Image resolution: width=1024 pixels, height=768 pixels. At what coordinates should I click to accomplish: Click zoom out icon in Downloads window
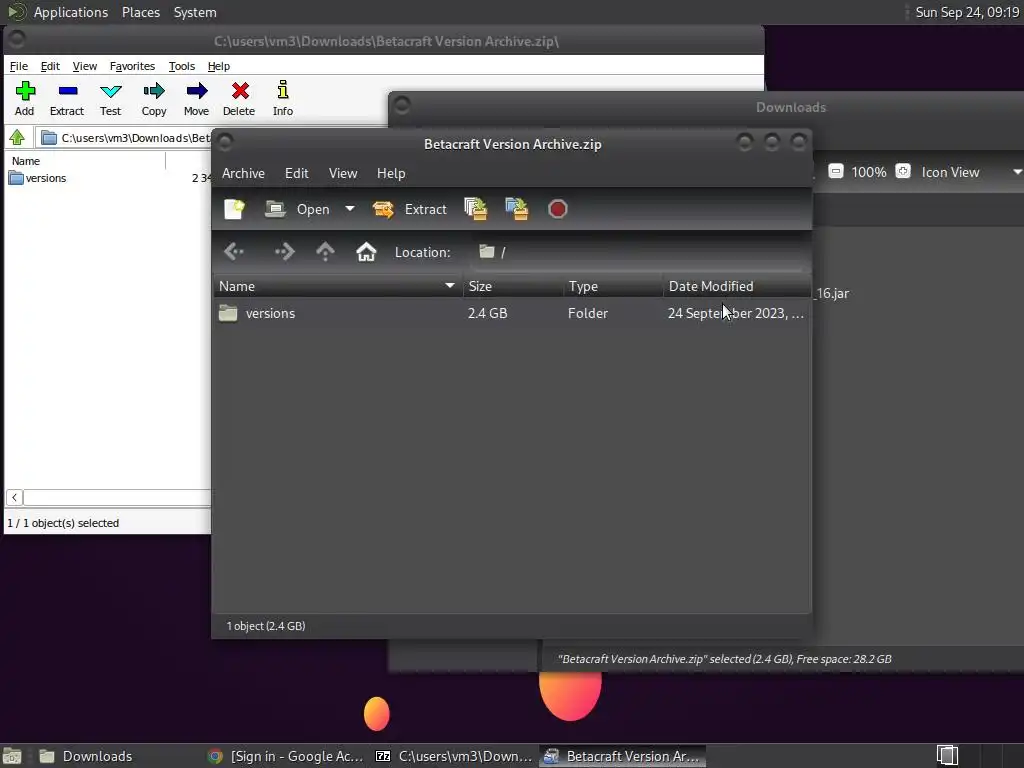click(x=835, y=172)
